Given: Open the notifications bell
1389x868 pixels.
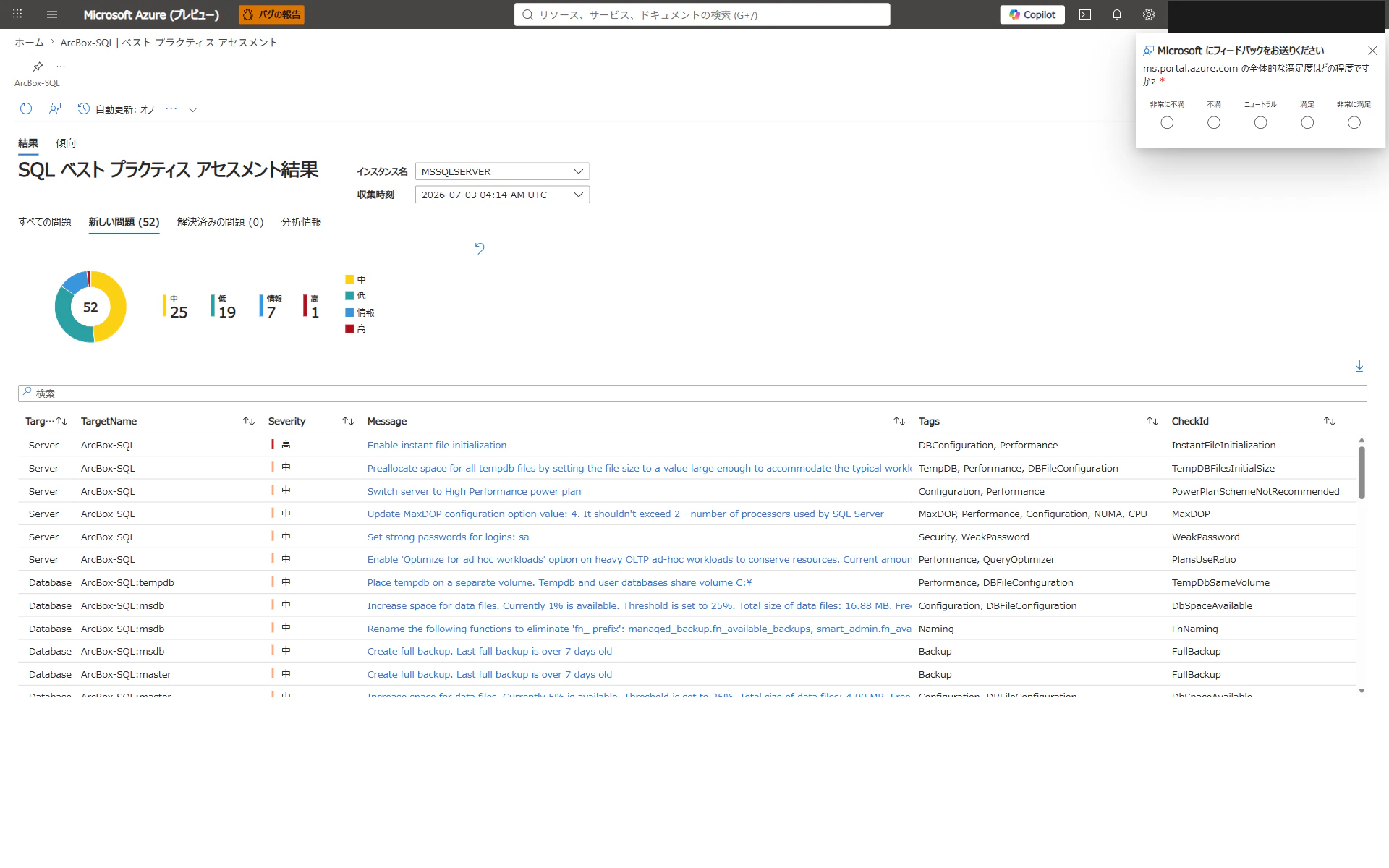Looking at the screenshot, I should (1117, 14).
